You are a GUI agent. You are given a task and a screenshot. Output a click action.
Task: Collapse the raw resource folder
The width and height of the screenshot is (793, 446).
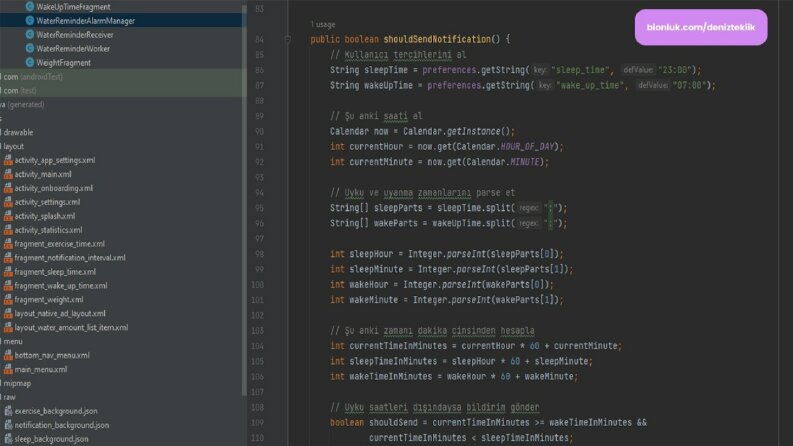[x=9, y=397]
